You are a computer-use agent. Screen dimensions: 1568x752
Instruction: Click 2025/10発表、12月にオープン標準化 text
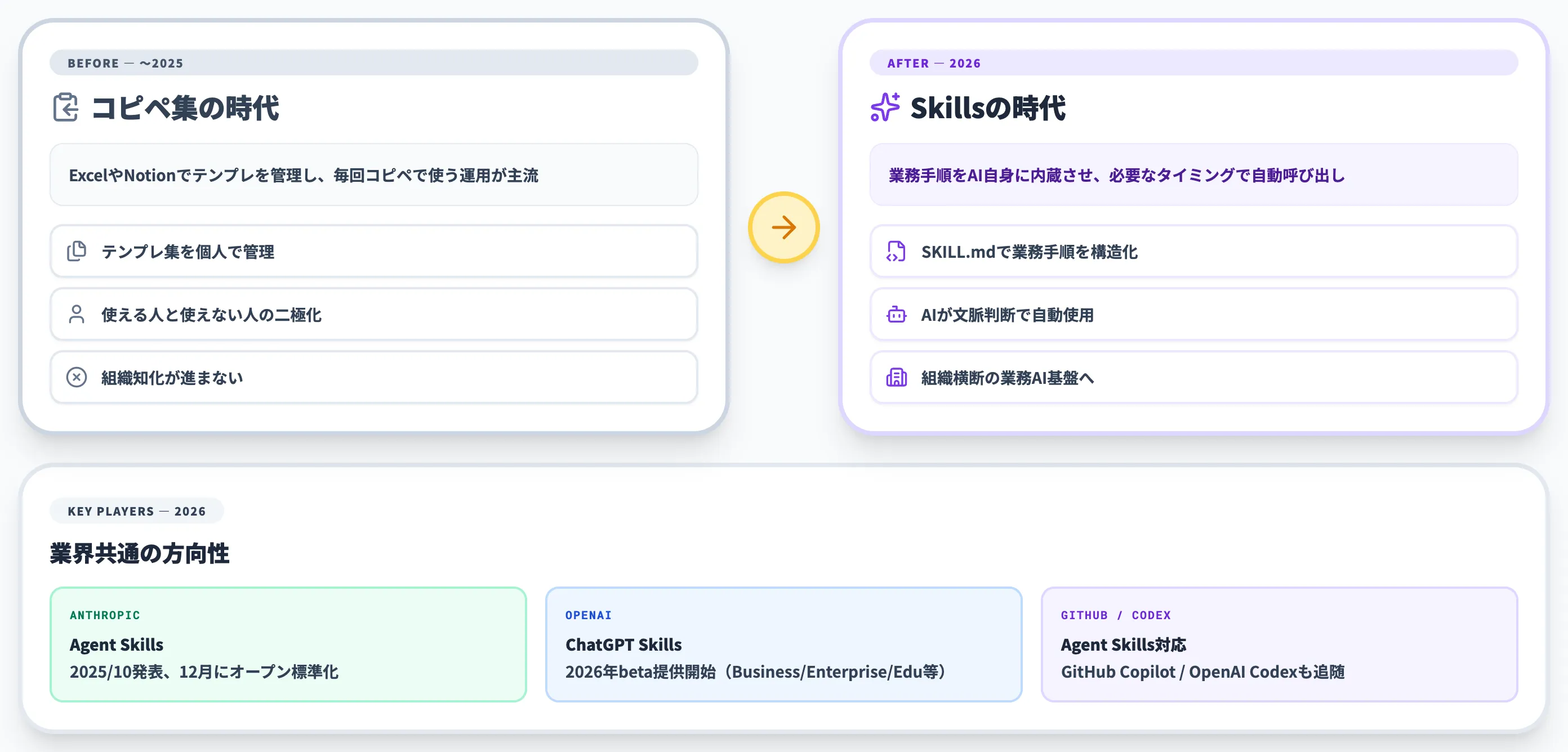click(204, 672)
